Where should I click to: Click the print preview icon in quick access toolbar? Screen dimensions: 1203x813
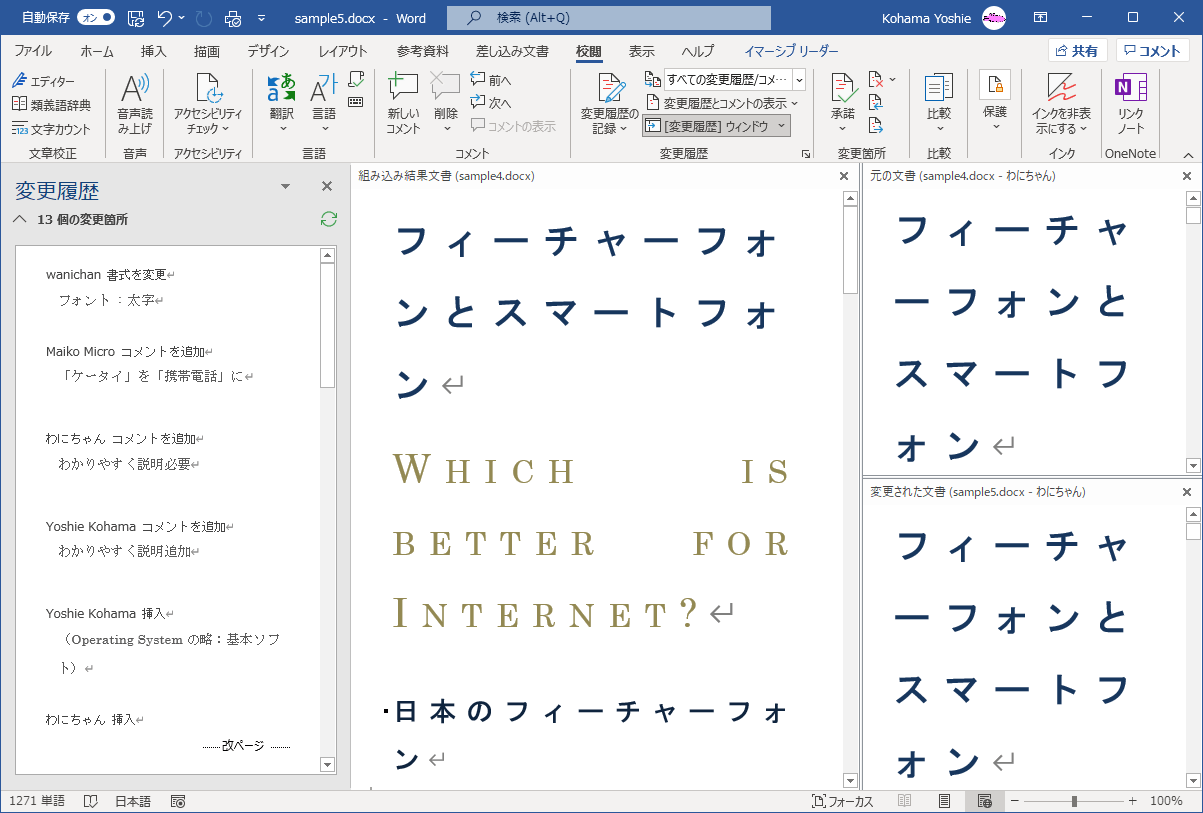(x=233, y=18)
